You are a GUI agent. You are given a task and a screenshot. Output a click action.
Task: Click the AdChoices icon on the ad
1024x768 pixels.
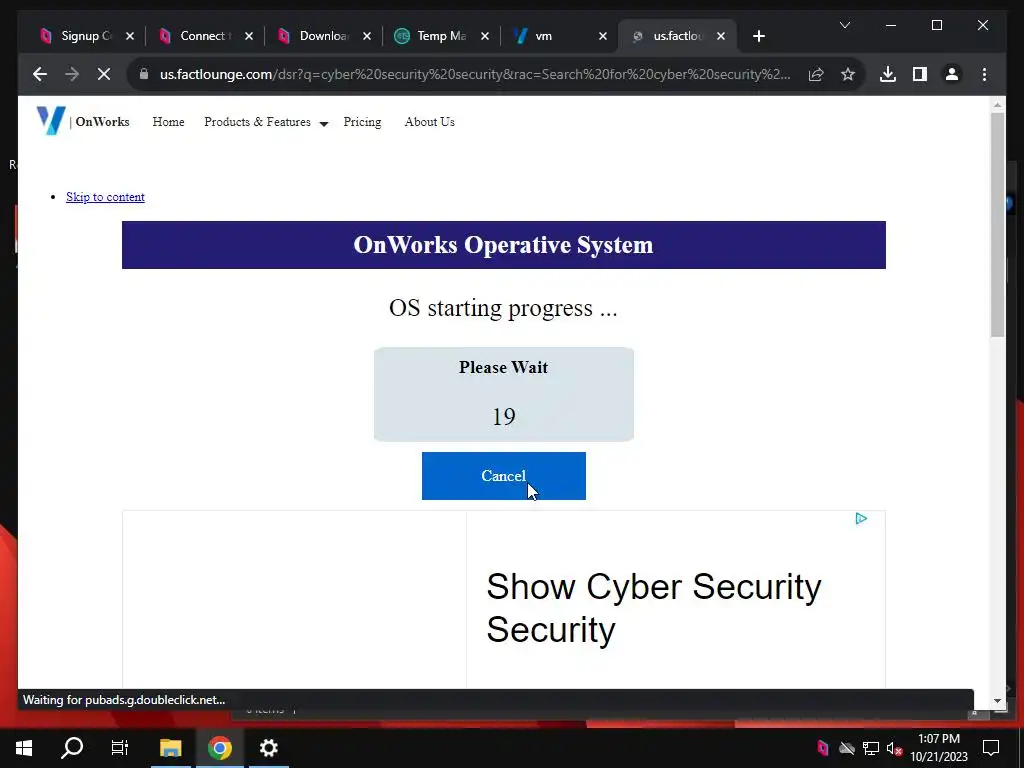(861, 519)
